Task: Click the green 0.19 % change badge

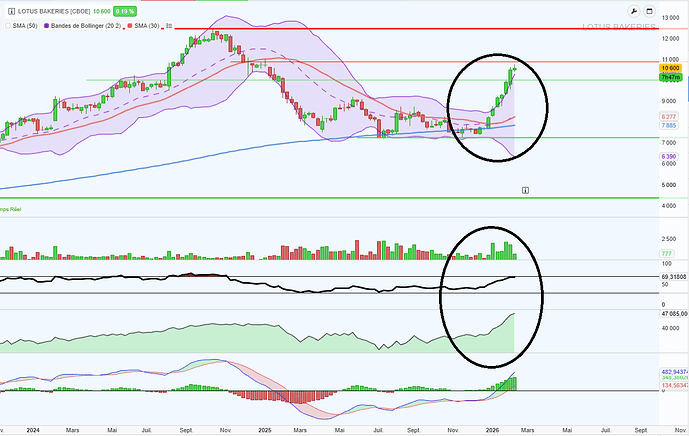Action: [x=125, y=11]
